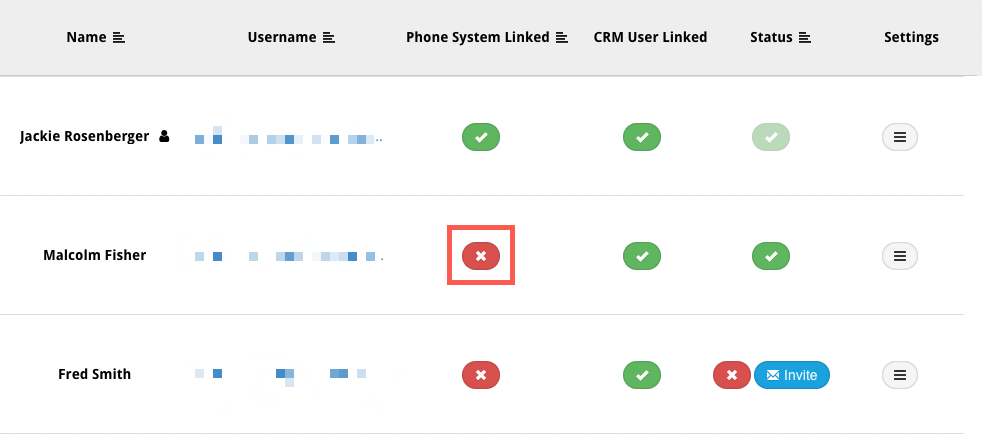Open settings menu for Jackie Rosenberger
This screenshot has width=982, height=438.
[900, 137]
